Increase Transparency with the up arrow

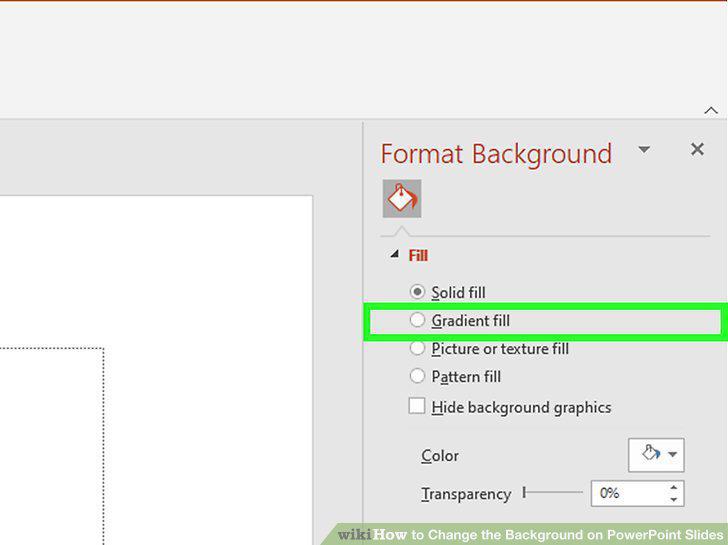[674, 487]
